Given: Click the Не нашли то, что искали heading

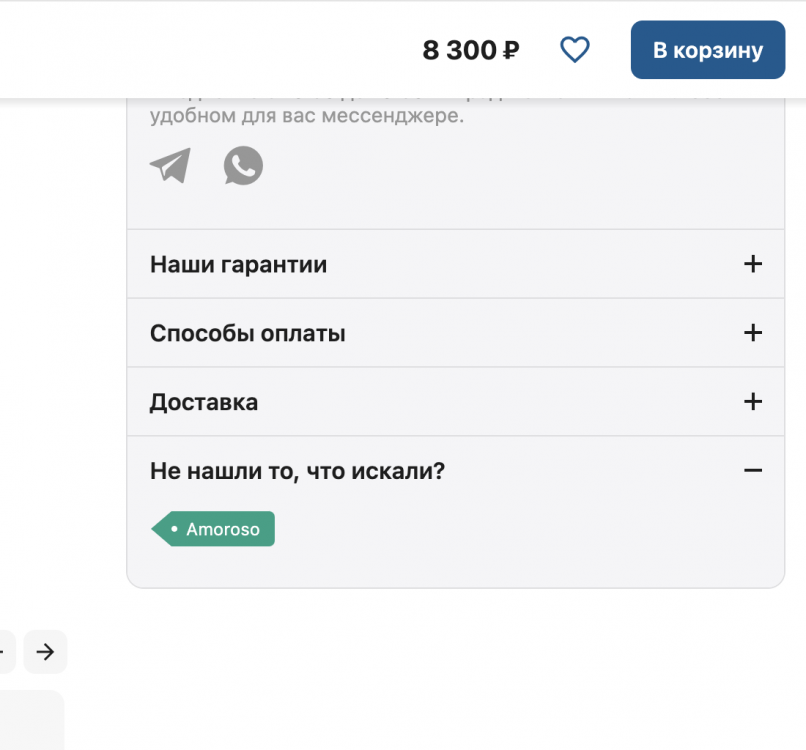Looking at the screenshot, I should pos(298,470).
